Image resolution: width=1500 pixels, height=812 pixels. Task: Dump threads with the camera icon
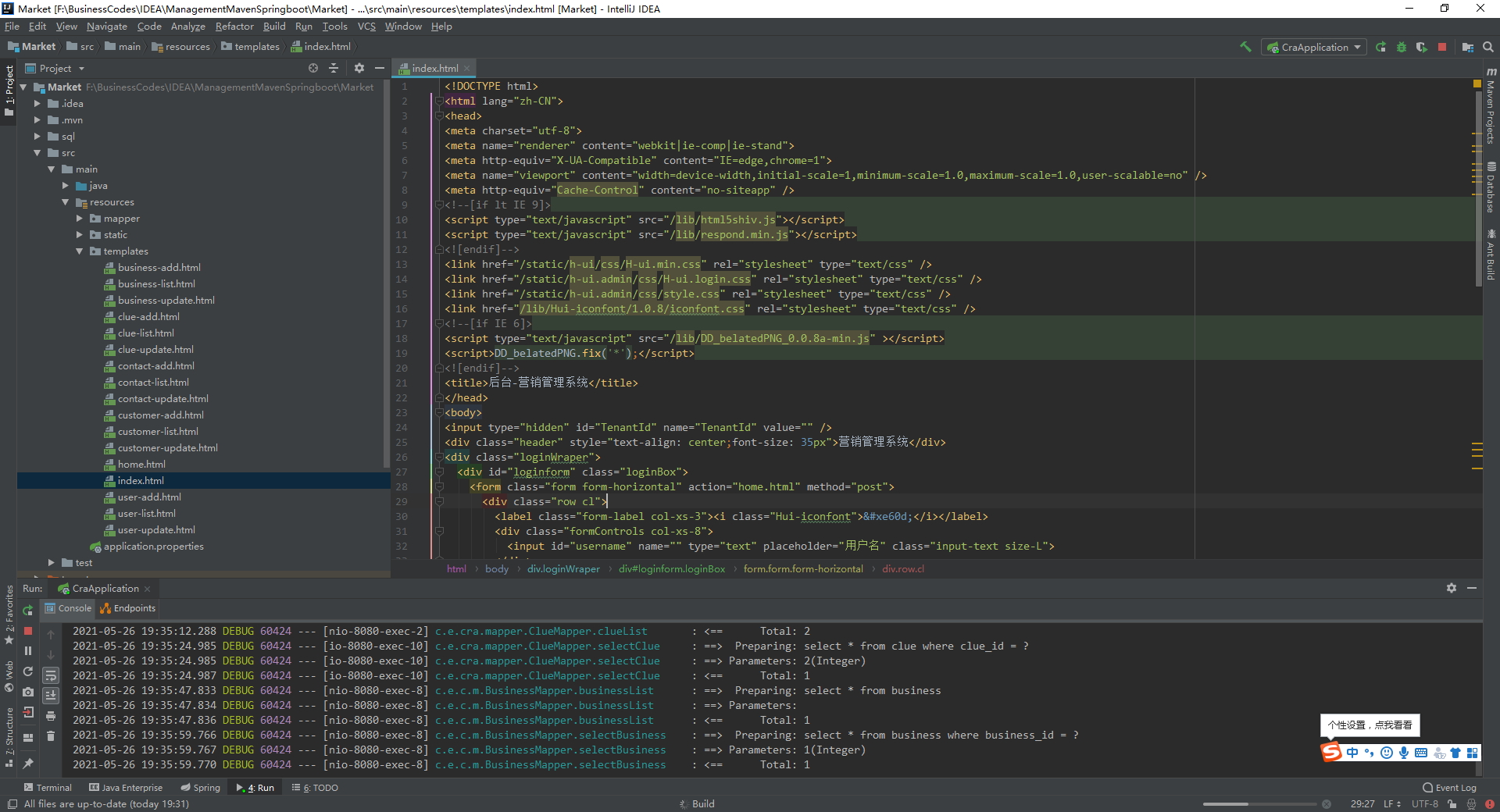(x=28, y=692)
